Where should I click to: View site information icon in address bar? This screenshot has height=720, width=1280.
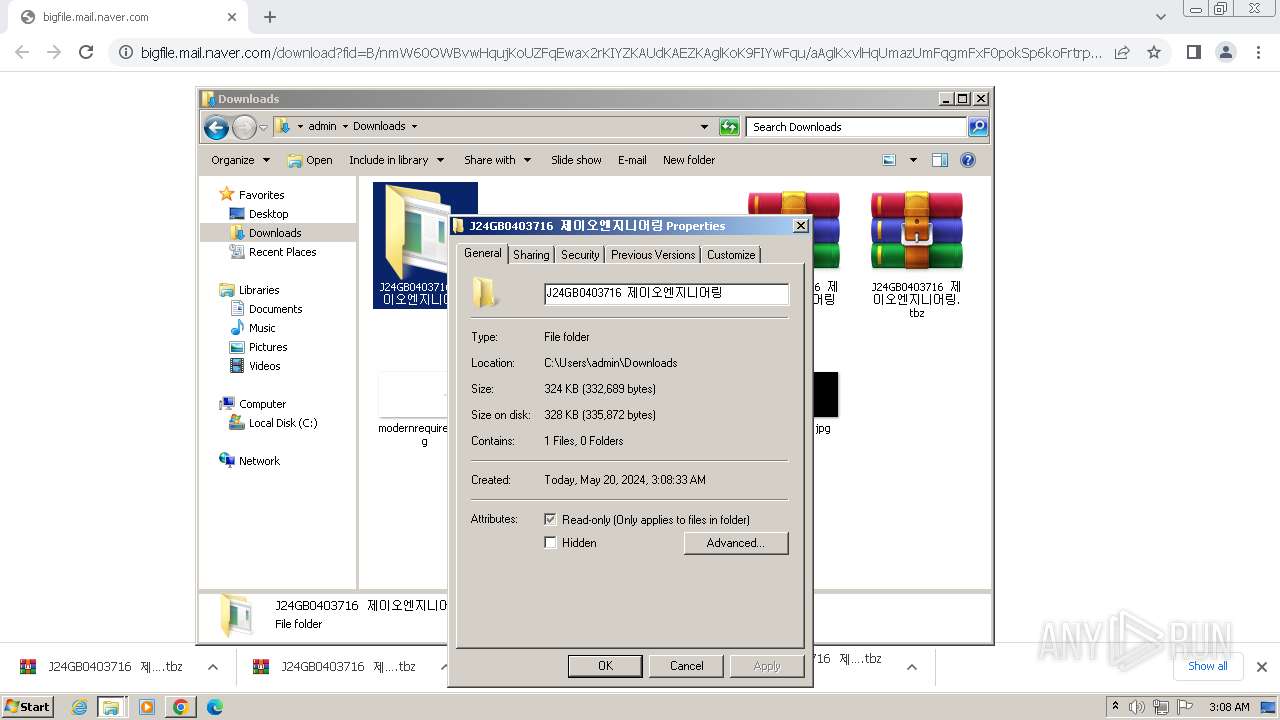(126, 52)
